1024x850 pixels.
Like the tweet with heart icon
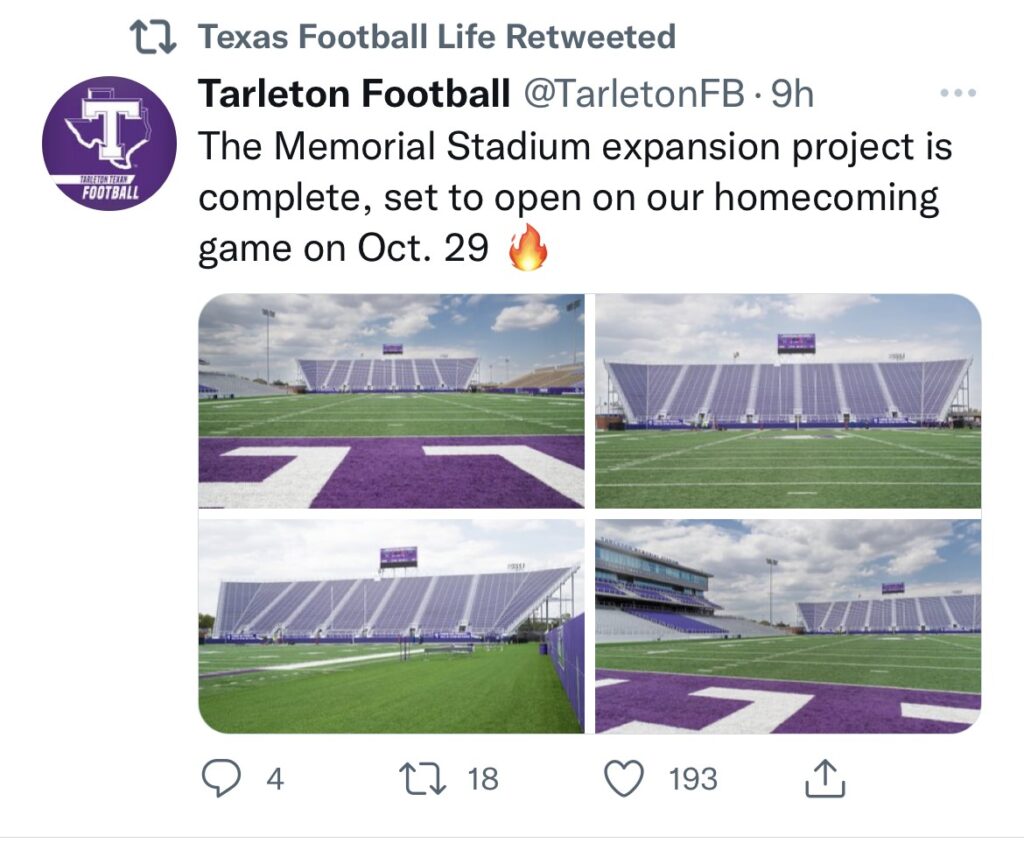click(x=624, y=779)
